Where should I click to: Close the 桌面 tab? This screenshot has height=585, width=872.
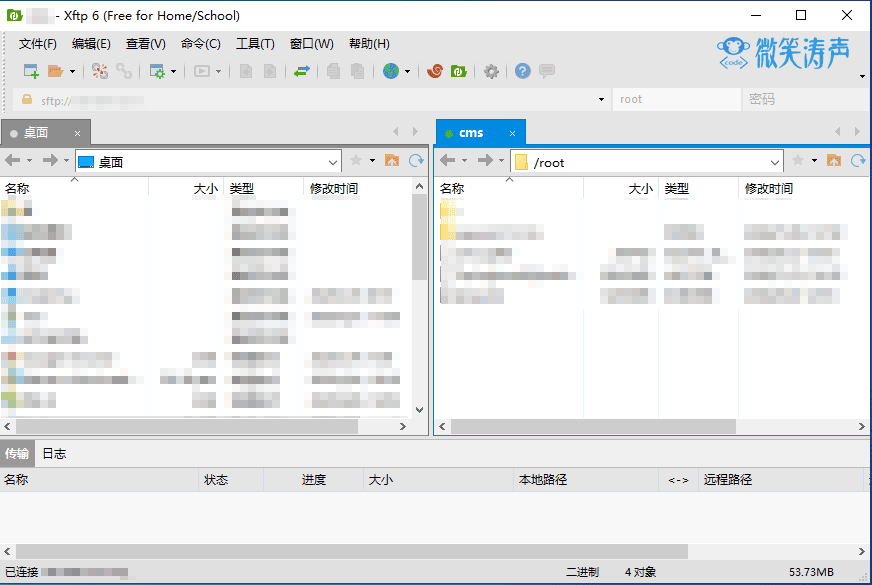(x=77, y=133)
